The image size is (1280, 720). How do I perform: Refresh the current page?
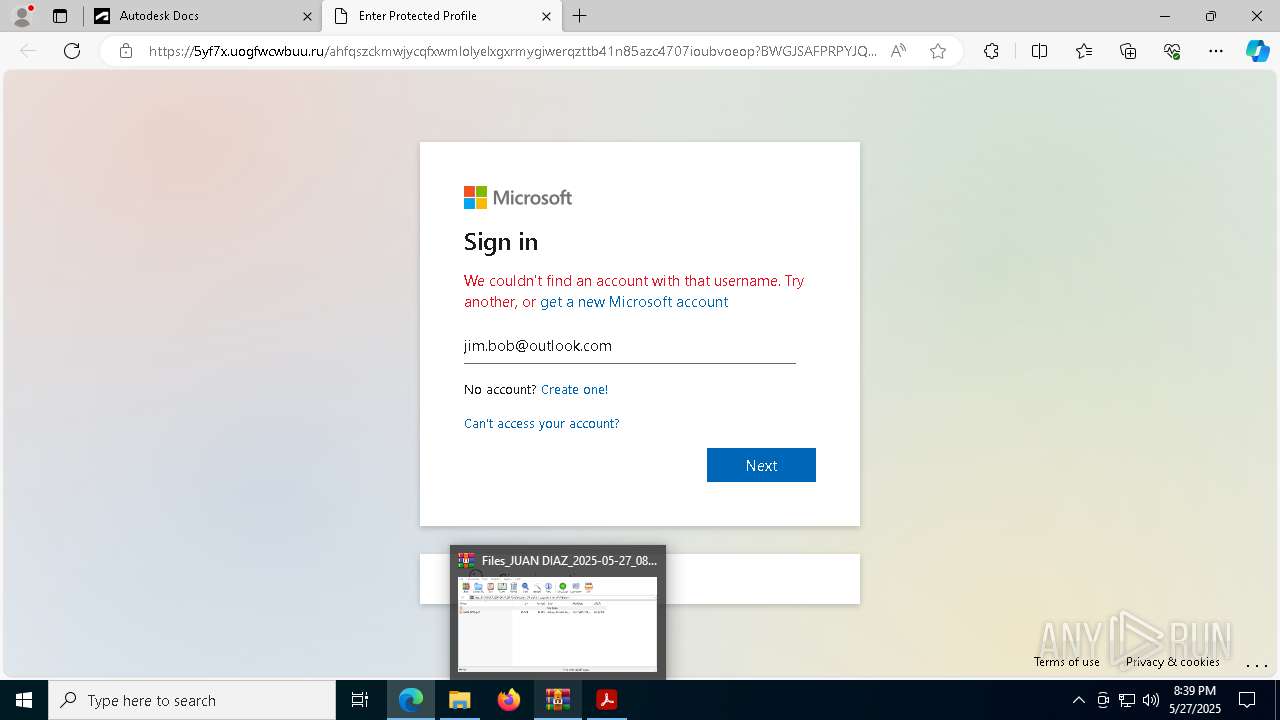coord(72,51)
